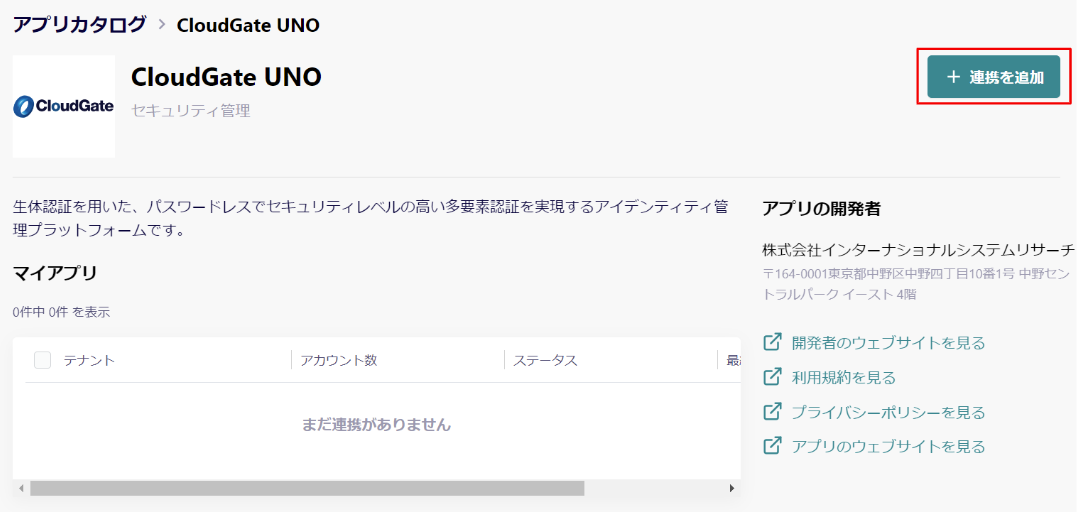This screenshot has height=512, width=1082.
Task: Click the horizontal scrollbar right arrow
Action: pos(732,489)
